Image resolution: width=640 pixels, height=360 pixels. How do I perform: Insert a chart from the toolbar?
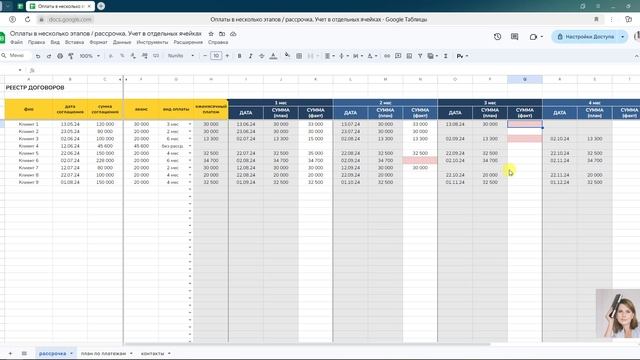click(409, 56)
